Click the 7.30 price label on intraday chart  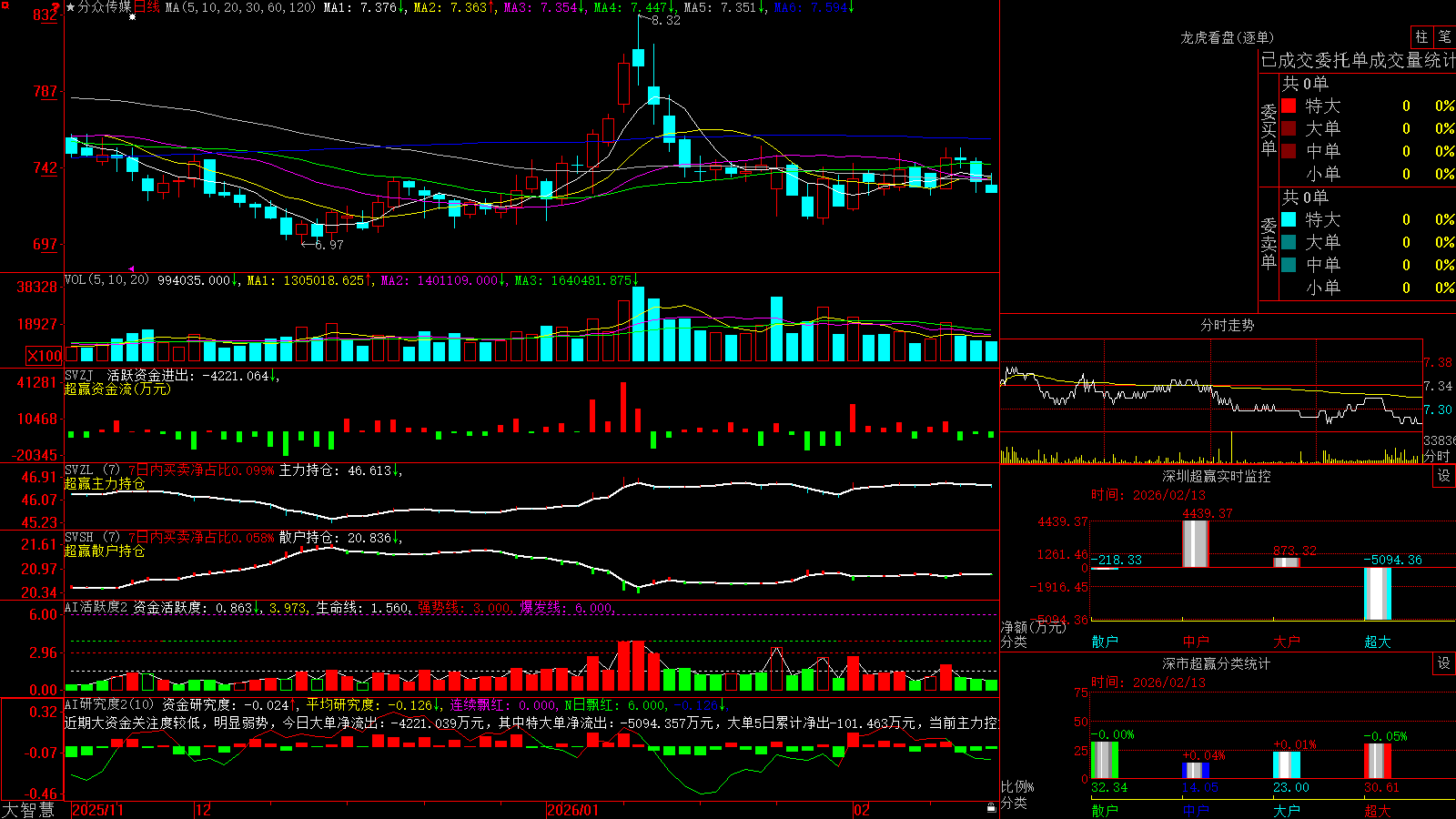(x=1439, y=409)
